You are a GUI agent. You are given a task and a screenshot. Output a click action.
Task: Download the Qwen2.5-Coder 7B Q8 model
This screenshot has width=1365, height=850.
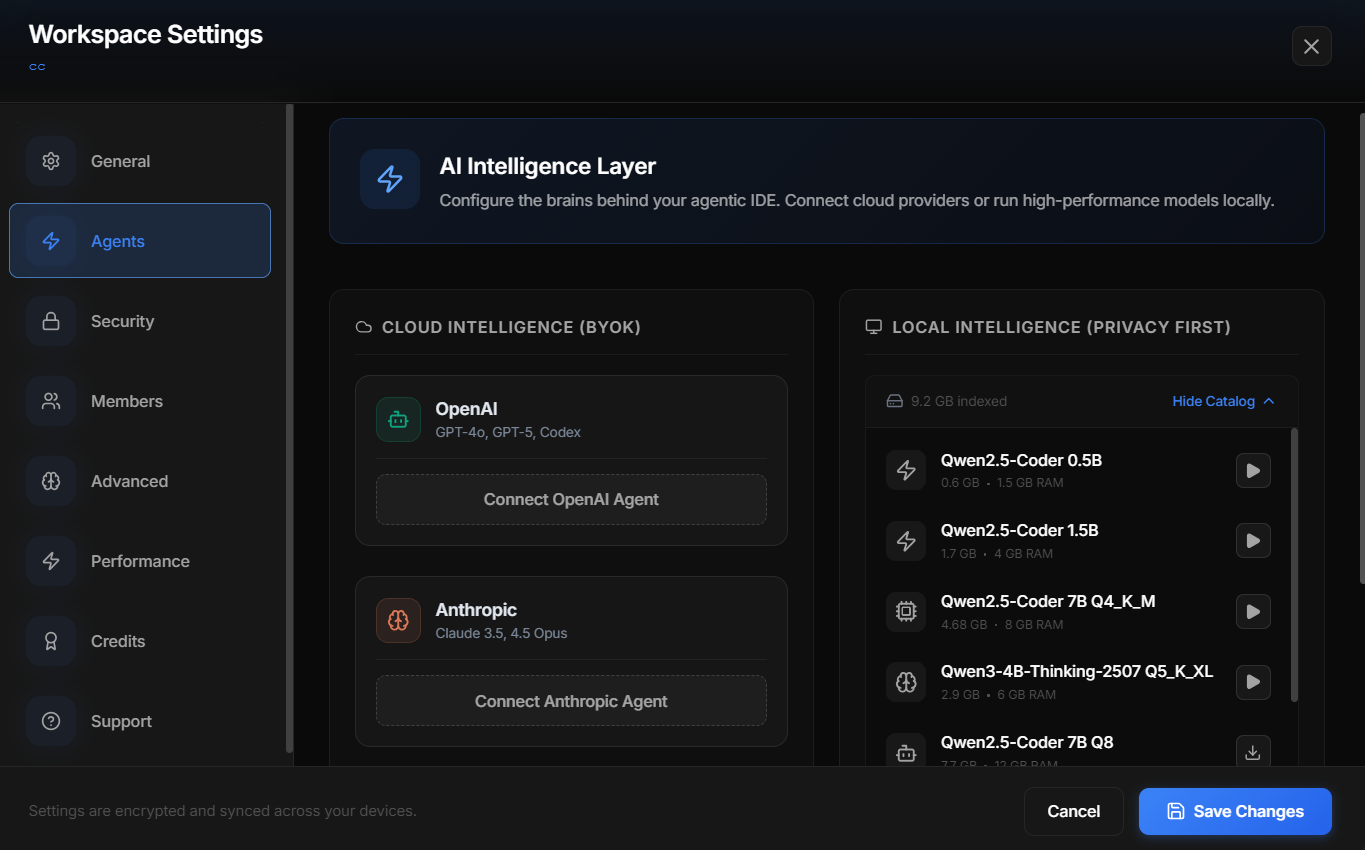coord(1253,752)
